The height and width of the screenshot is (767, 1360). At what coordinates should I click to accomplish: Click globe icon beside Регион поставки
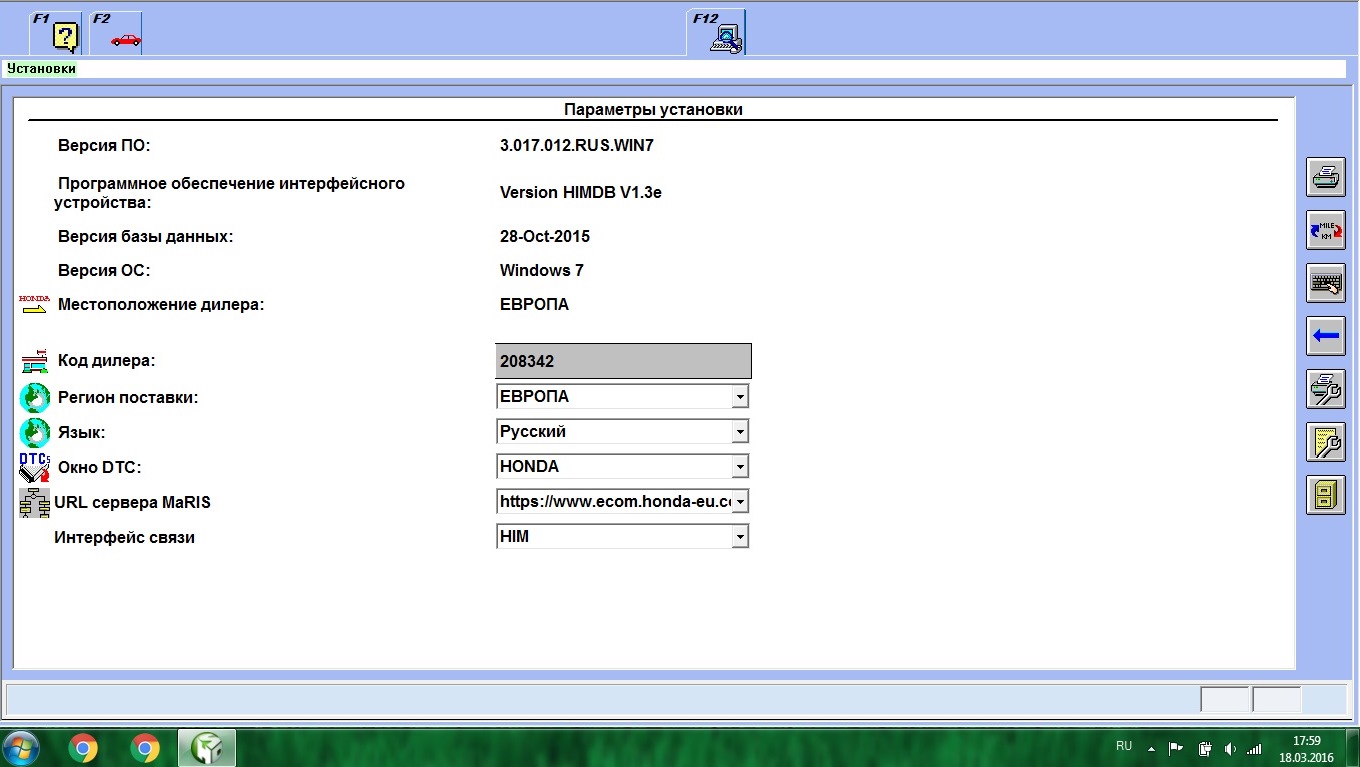34,398
